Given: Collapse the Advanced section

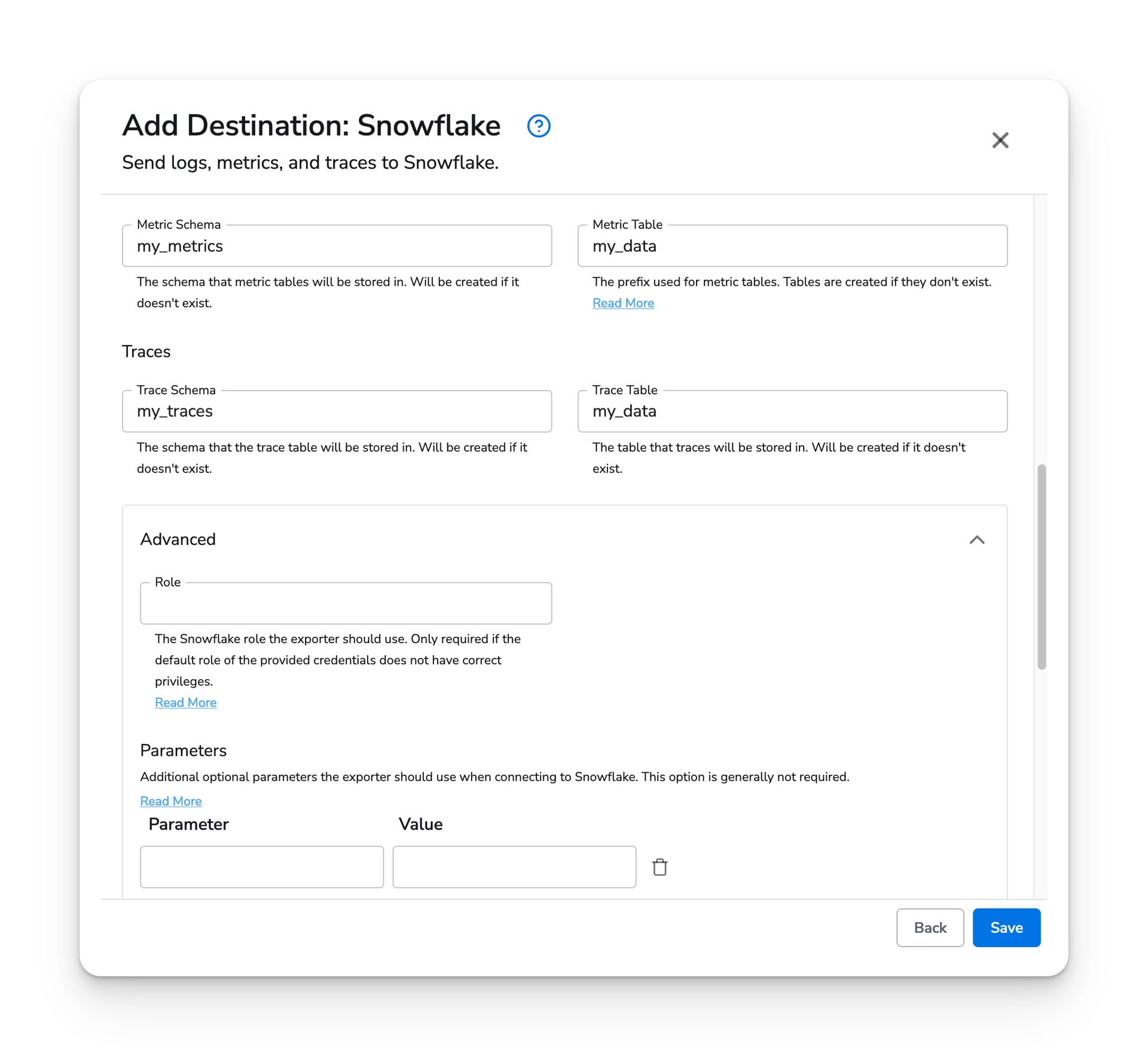Looking at the screenshot, I should click(978, 540).
